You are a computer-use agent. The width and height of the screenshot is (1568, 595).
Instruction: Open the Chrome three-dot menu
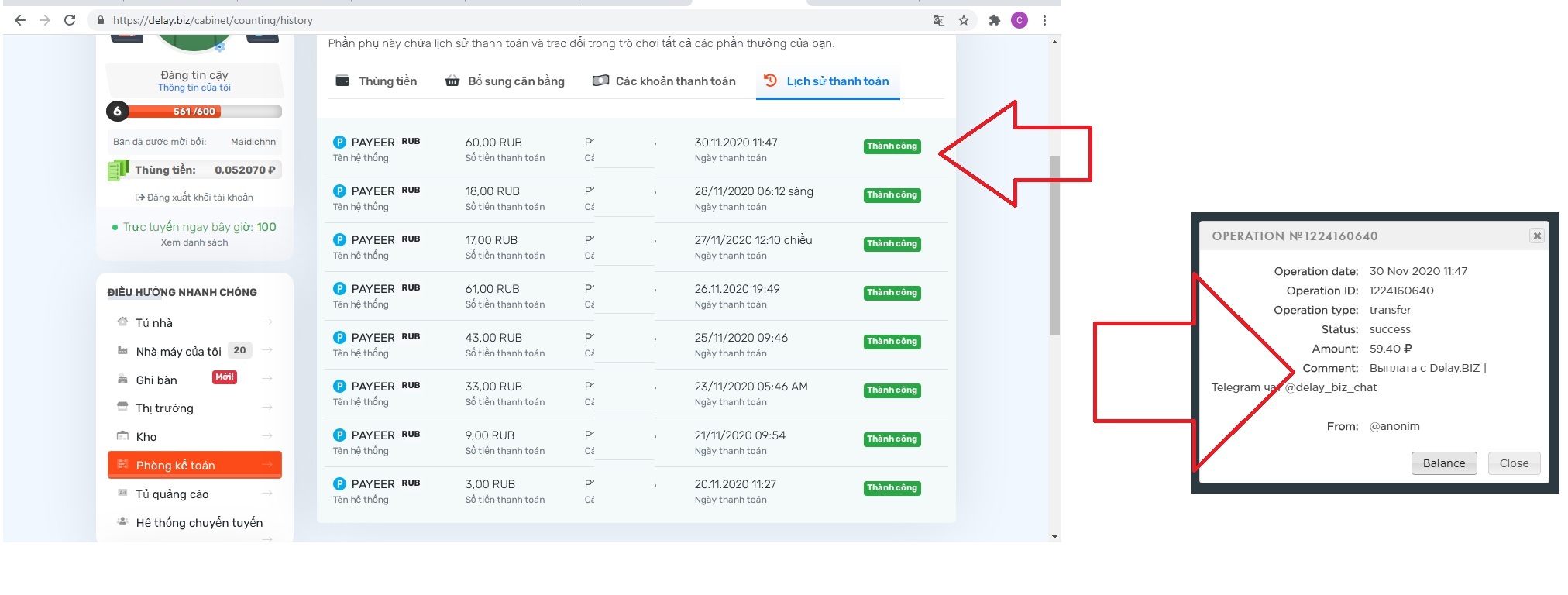[x=1044, y=21]
